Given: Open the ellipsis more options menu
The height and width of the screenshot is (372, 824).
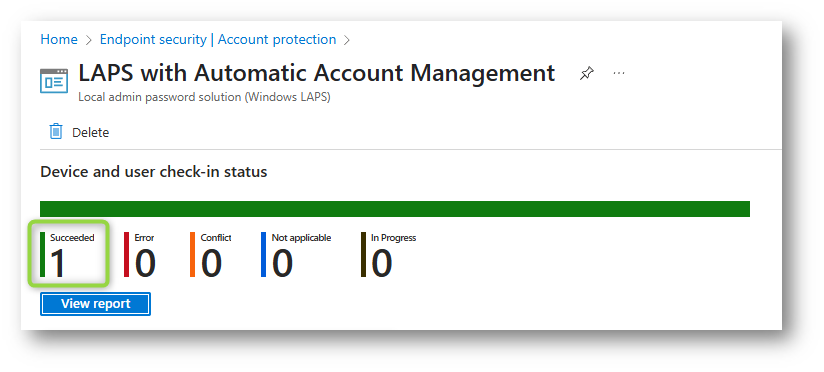Looking at the screenshot, I should (619, 73).
